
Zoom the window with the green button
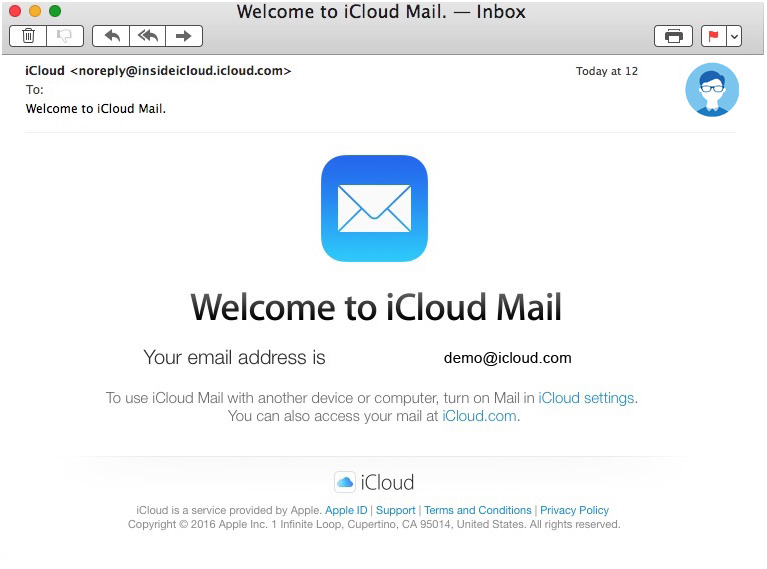point(55,11)
